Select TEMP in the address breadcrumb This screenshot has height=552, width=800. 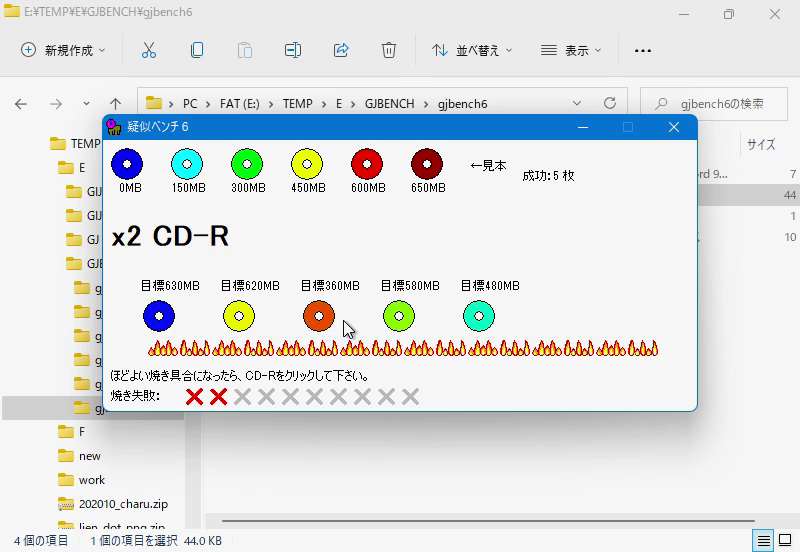click(x=297, y=104)
